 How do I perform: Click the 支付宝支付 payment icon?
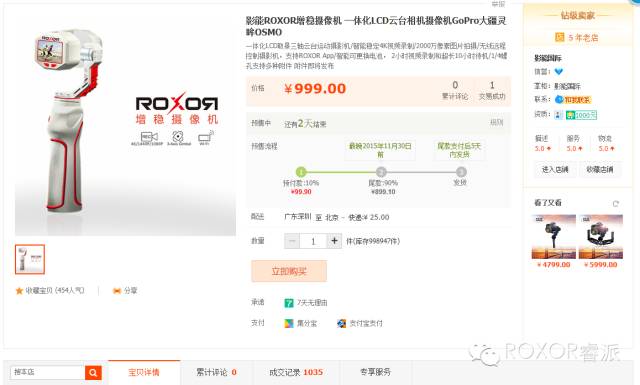[341, 323]
